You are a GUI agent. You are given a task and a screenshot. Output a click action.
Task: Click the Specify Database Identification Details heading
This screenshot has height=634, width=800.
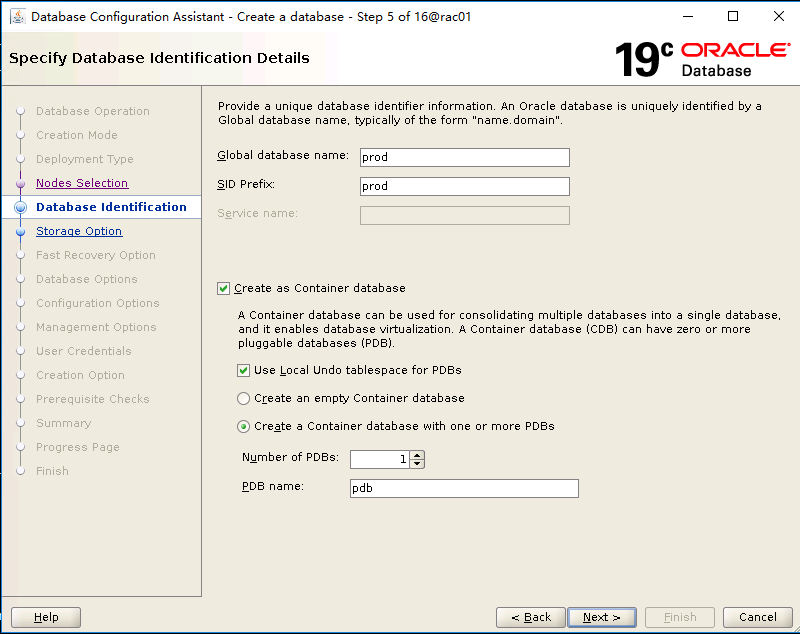(159, 58)
